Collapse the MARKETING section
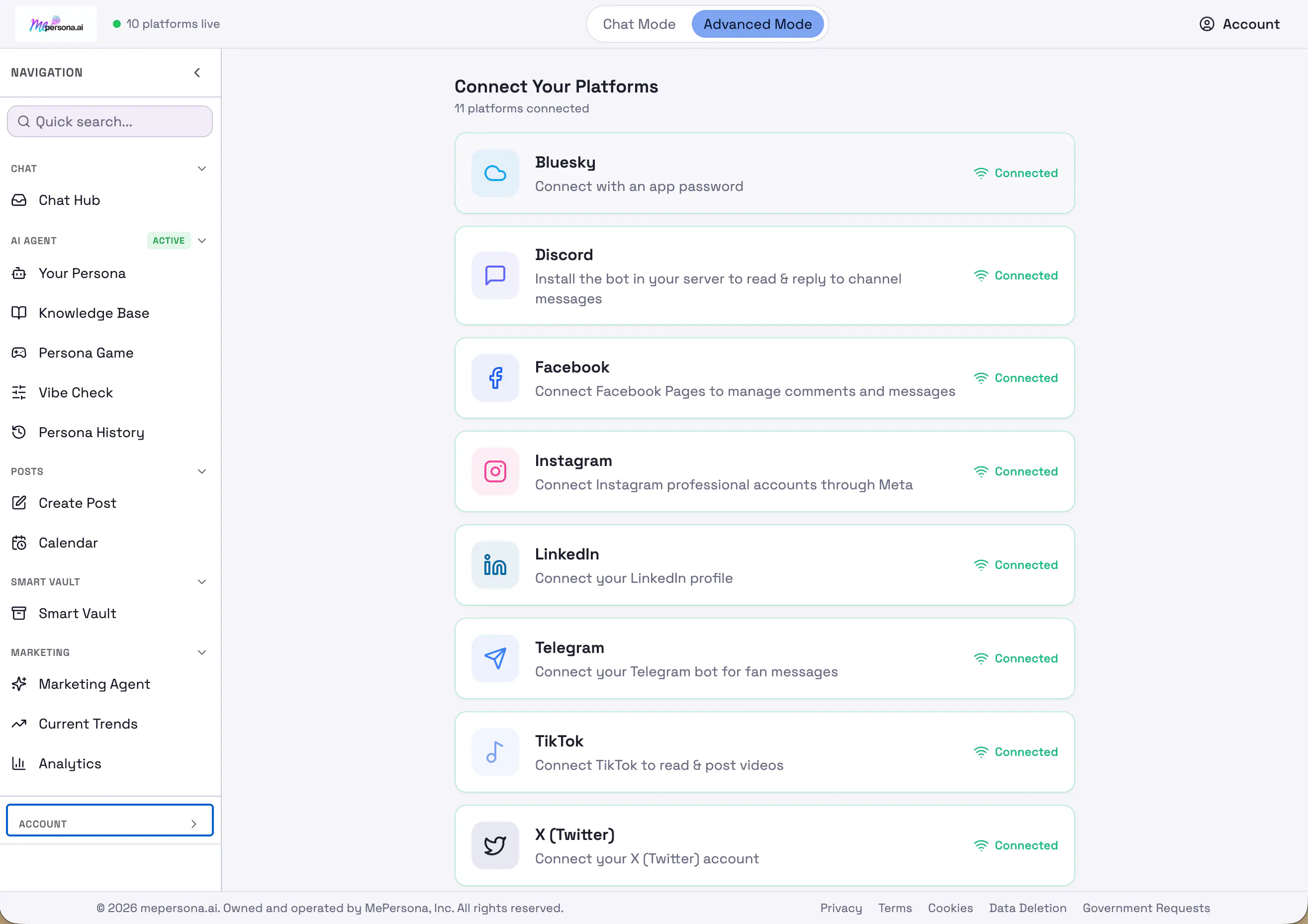 pos(201,652)
